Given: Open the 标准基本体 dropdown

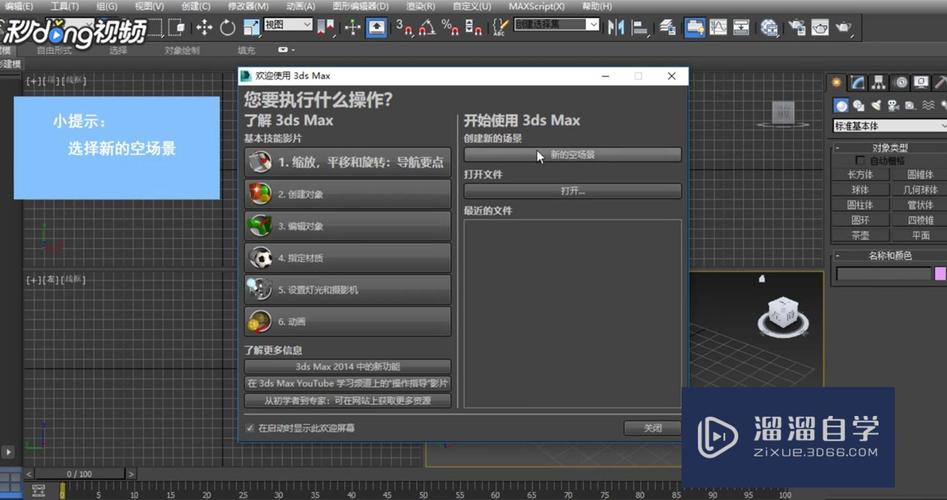Looking at the screenshot, I should [890, 126].
